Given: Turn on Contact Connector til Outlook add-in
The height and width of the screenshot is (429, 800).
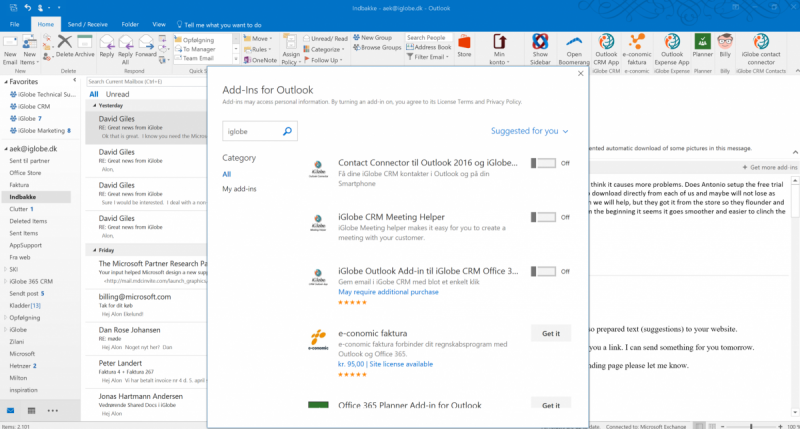Looking at the screenshot, I should [543, 163].
